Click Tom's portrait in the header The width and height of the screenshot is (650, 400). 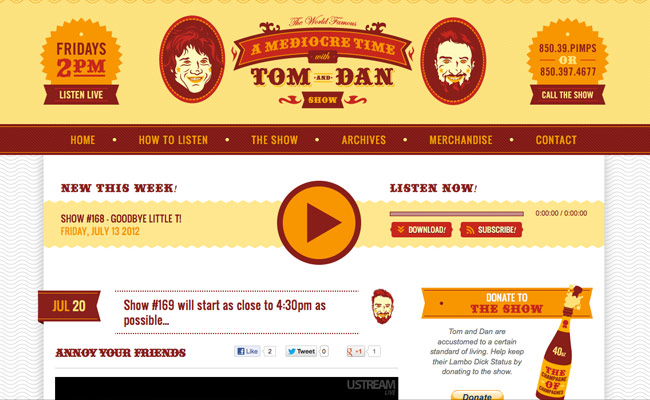point(192,59)
